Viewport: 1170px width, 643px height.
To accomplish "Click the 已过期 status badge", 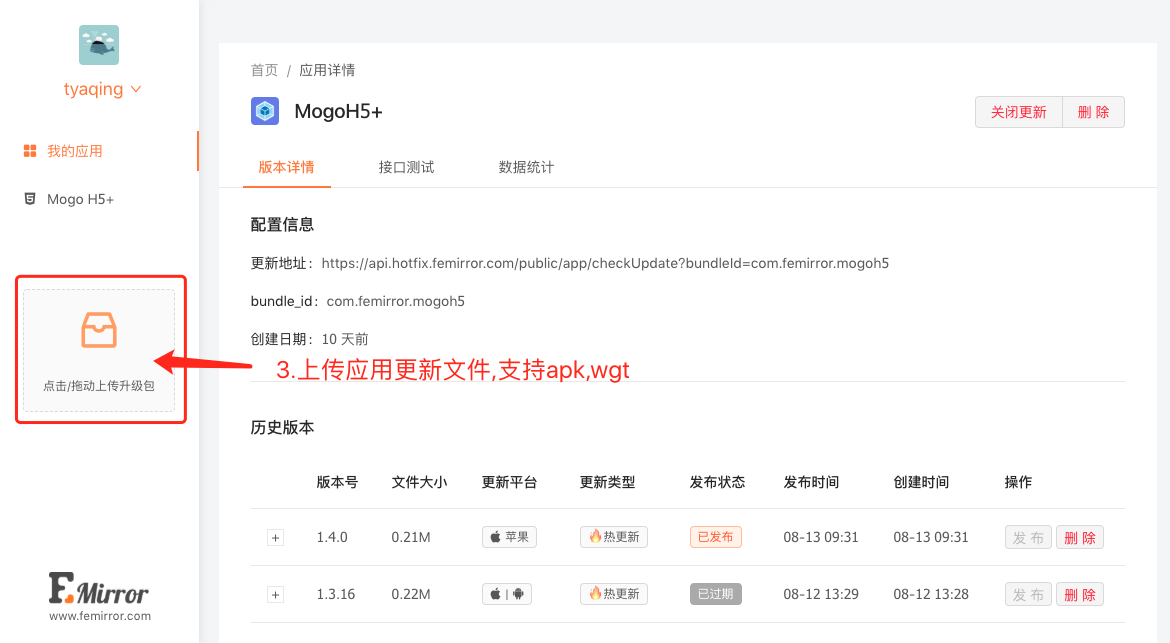I will click(715, 594).
